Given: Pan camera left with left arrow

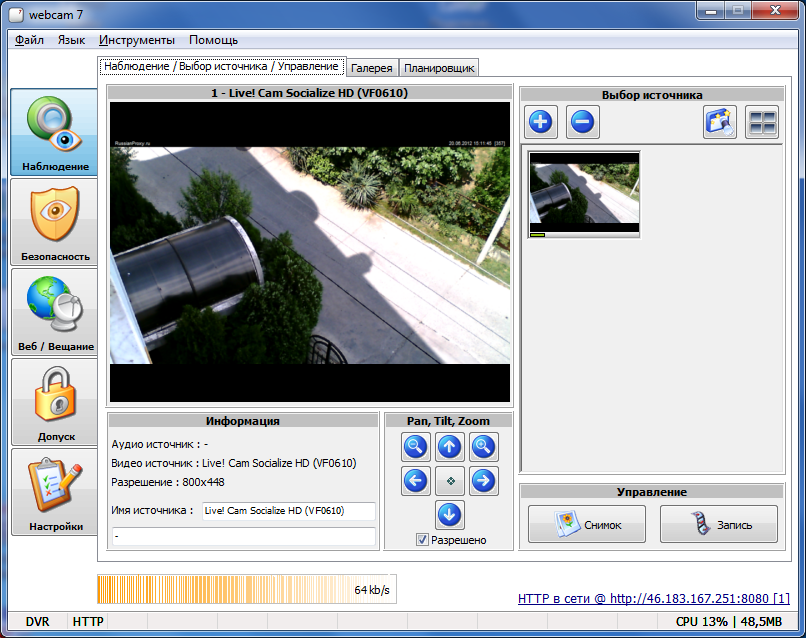Looking at the screenshot, I should pos(415,481).
